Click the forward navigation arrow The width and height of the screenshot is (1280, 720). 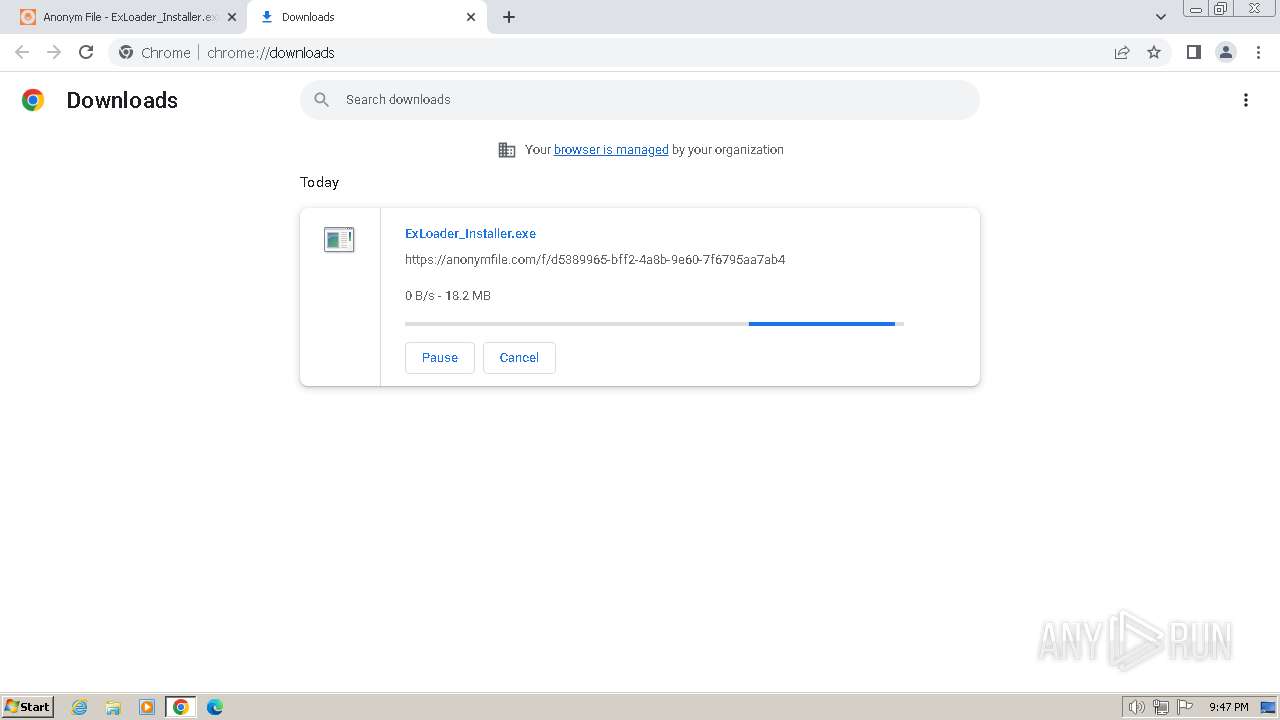[54, 52]
